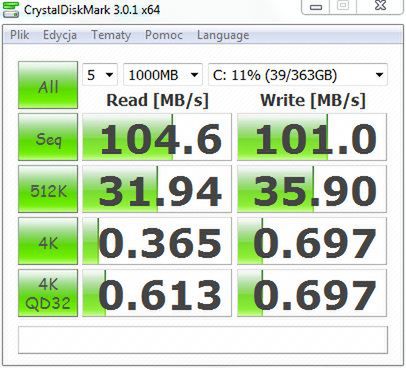Start the 4K QD32 benchmark test
406x368 pixels.
click(48, 293)
